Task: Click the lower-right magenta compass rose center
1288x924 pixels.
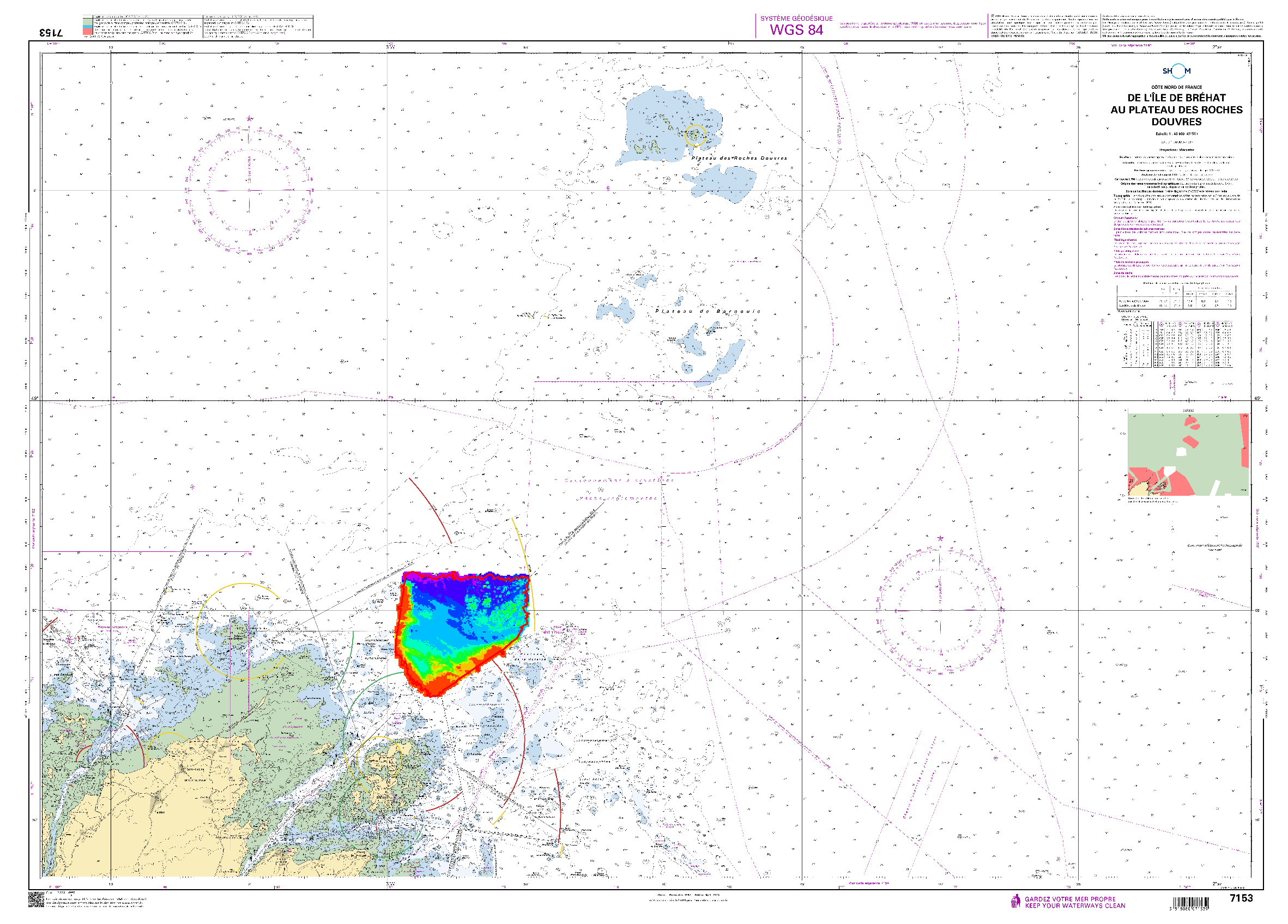Action: [x=940, y=610]
